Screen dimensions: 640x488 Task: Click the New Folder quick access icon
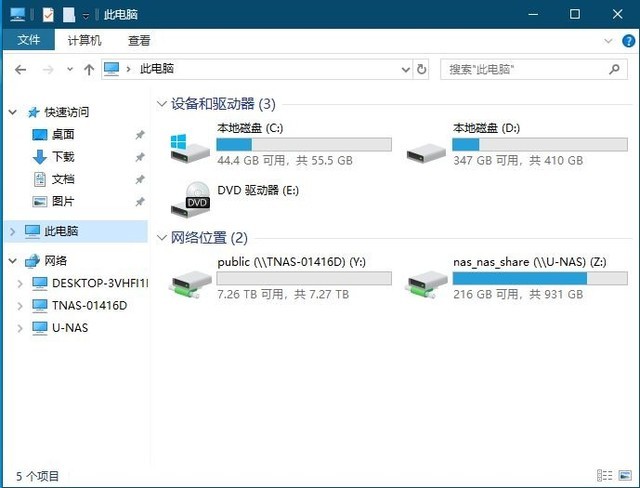[69, 15]
